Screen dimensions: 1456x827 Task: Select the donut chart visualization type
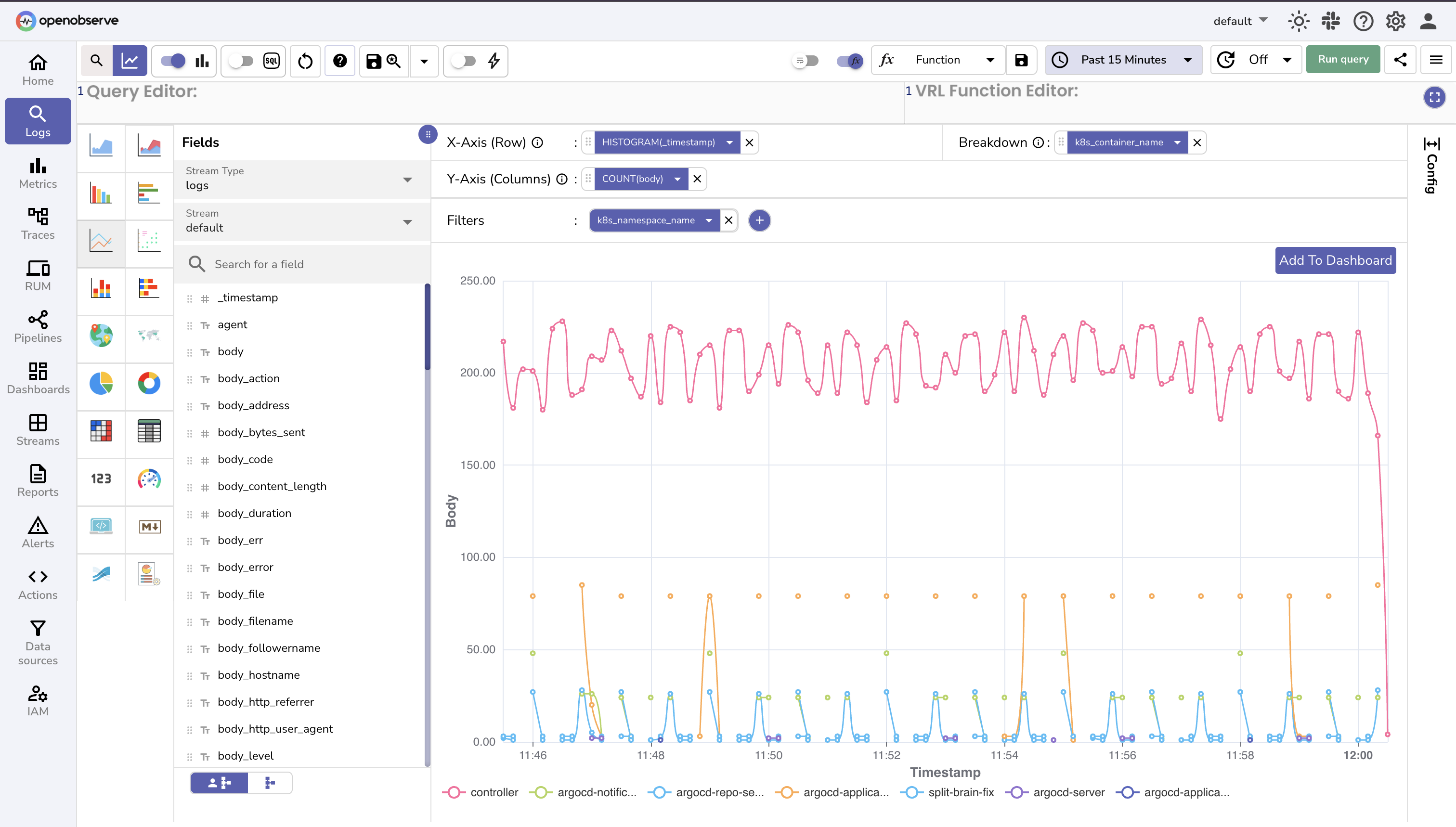point(149,383)
